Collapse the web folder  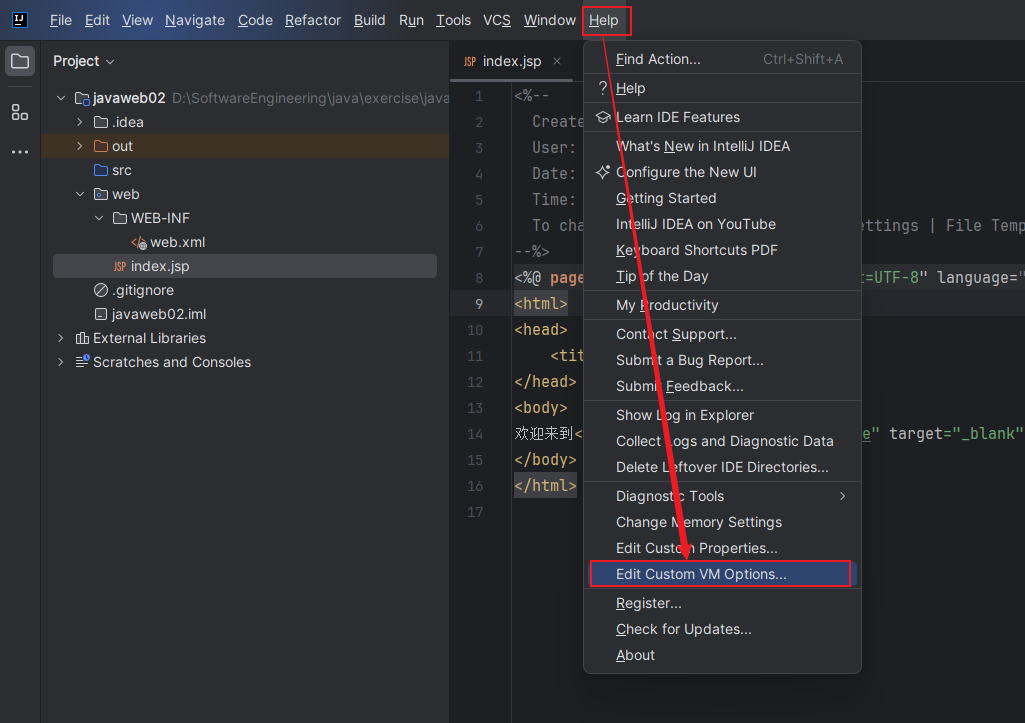[x=80, y=194]
